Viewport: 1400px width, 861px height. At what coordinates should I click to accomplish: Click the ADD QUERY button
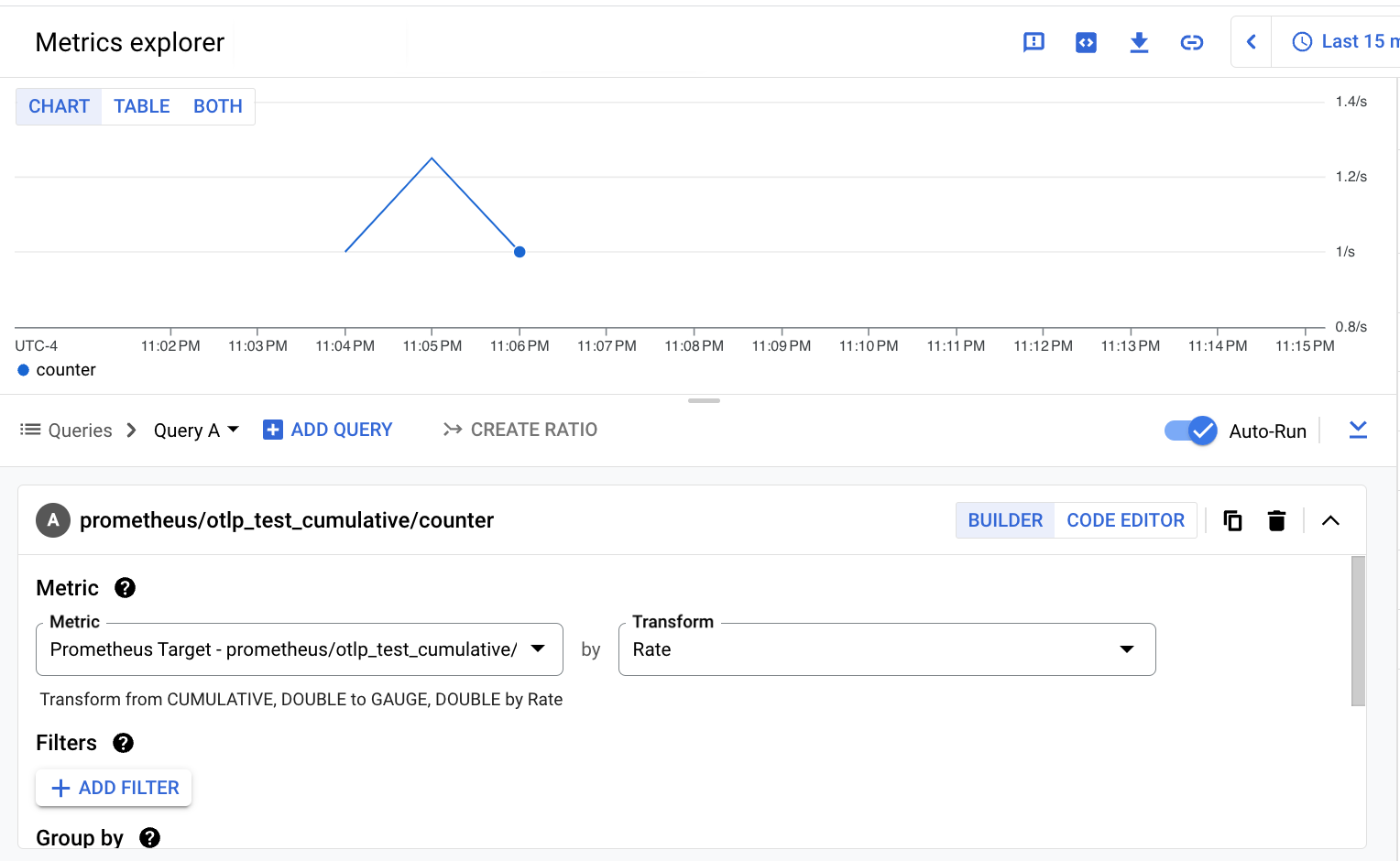point(327,430)
